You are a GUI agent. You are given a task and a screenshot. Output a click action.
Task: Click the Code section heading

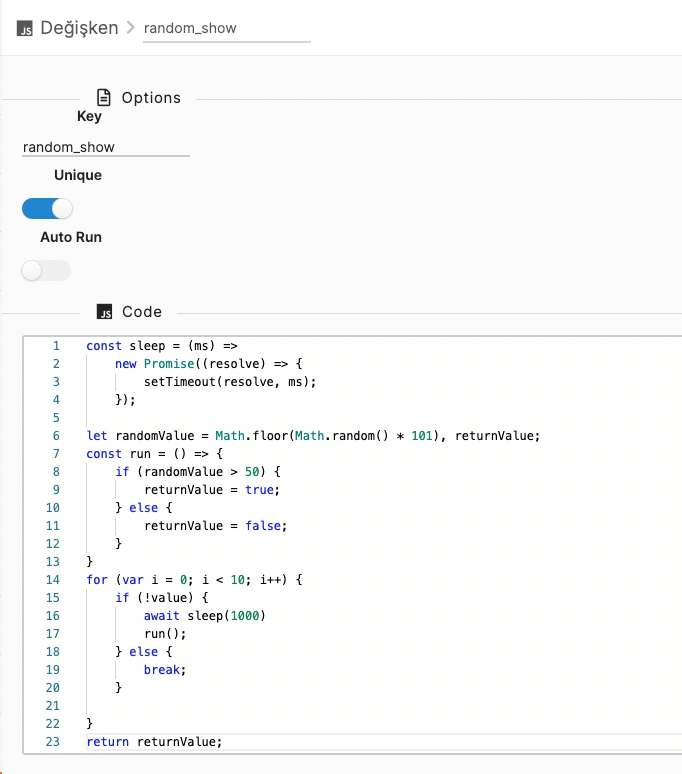point(142,312)
